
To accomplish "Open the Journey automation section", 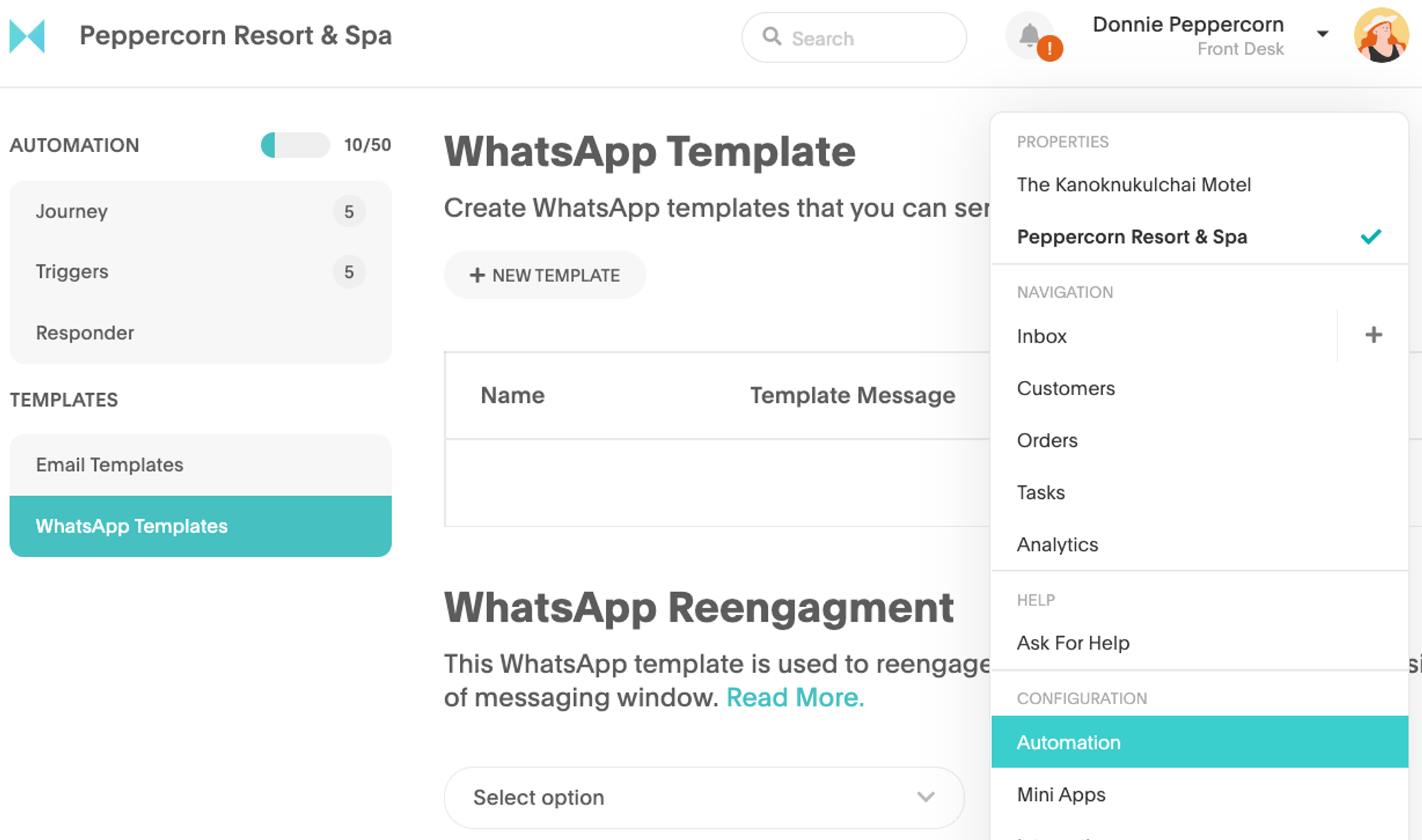I will 72,210.
